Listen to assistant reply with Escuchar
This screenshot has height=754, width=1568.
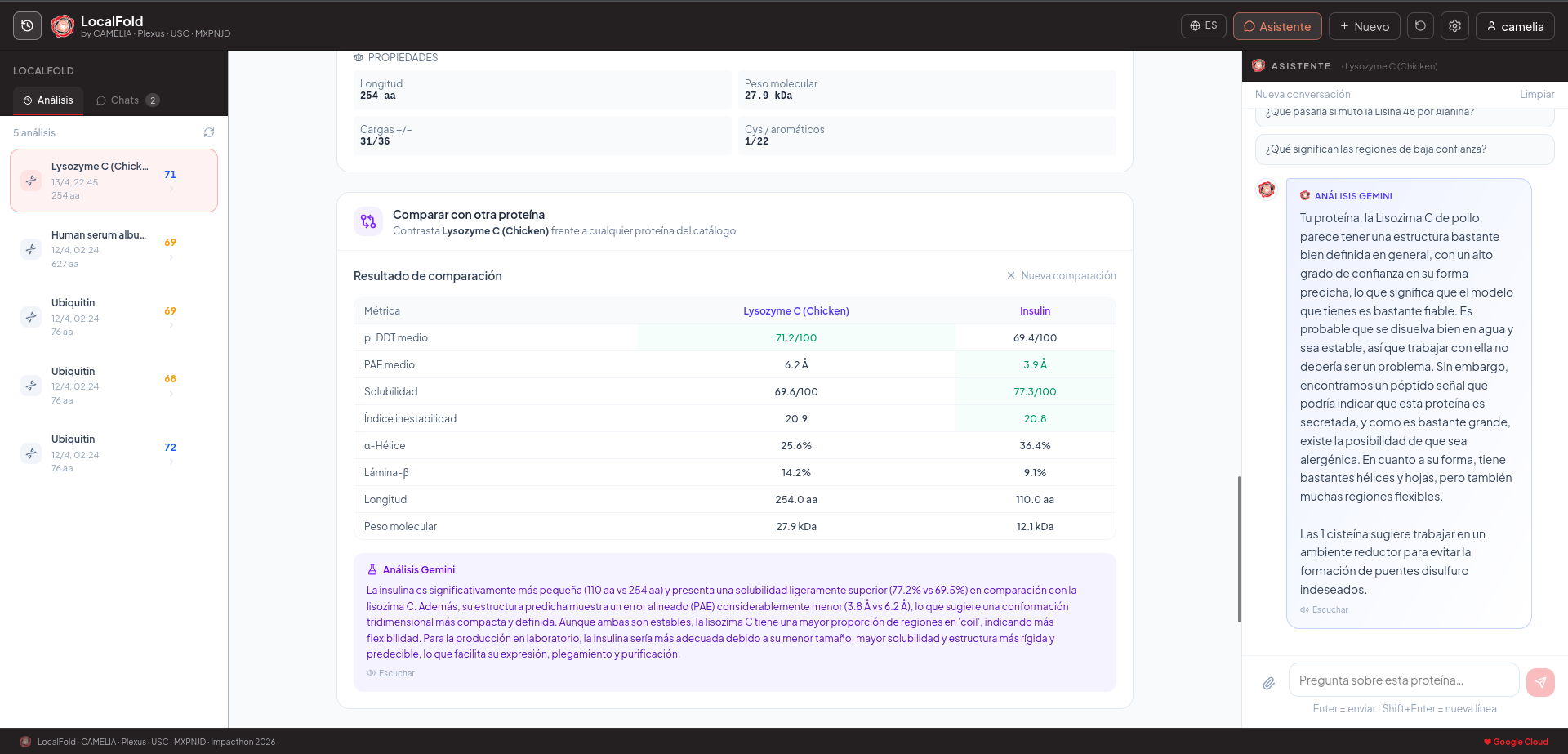click(x=1325, y=609)
